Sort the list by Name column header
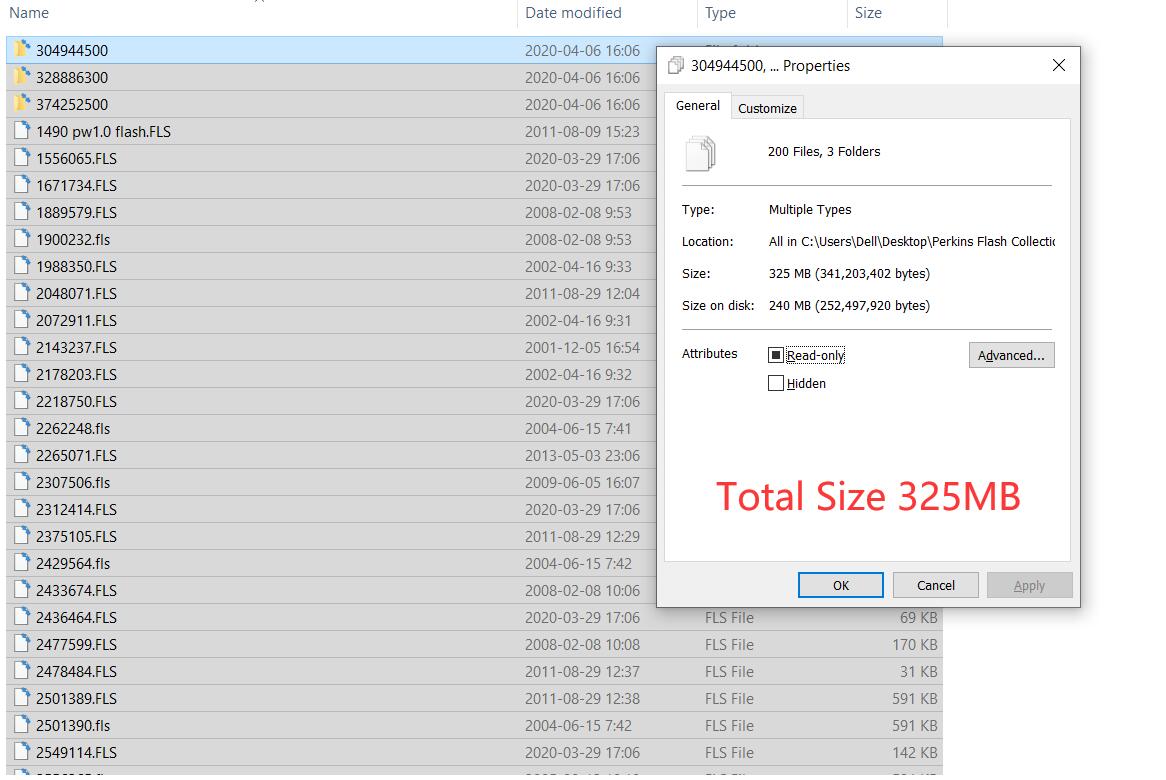This screenshot has width=1166, height=780. pos(29,13)
